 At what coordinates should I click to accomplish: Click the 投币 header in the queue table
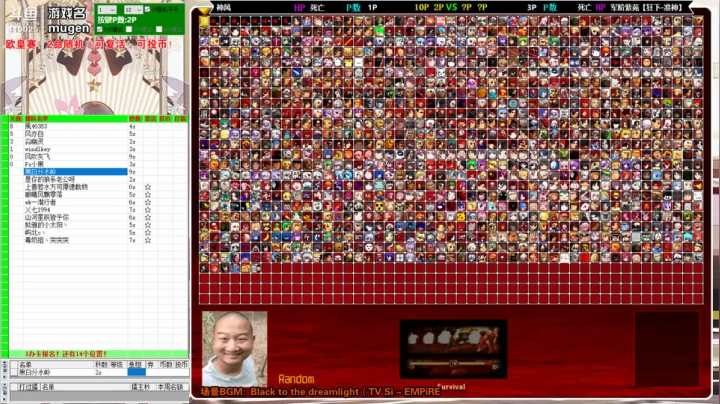164,118
